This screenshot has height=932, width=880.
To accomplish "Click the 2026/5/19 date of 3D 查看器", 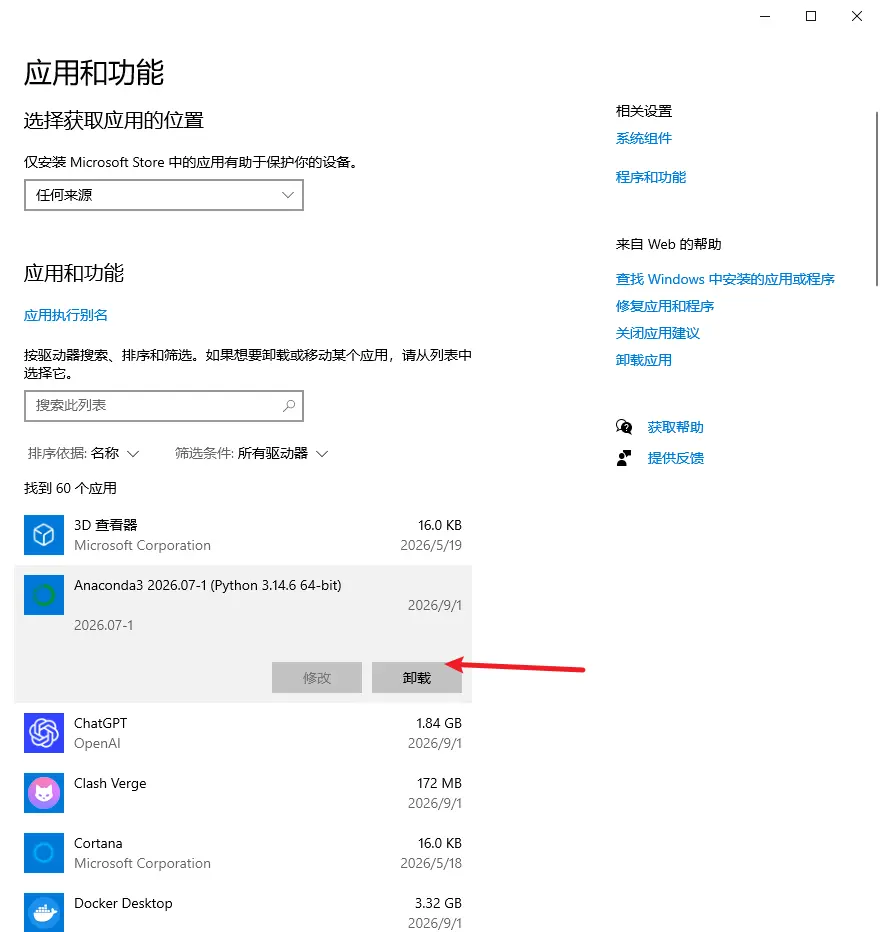I will click(x=431, y=545).
